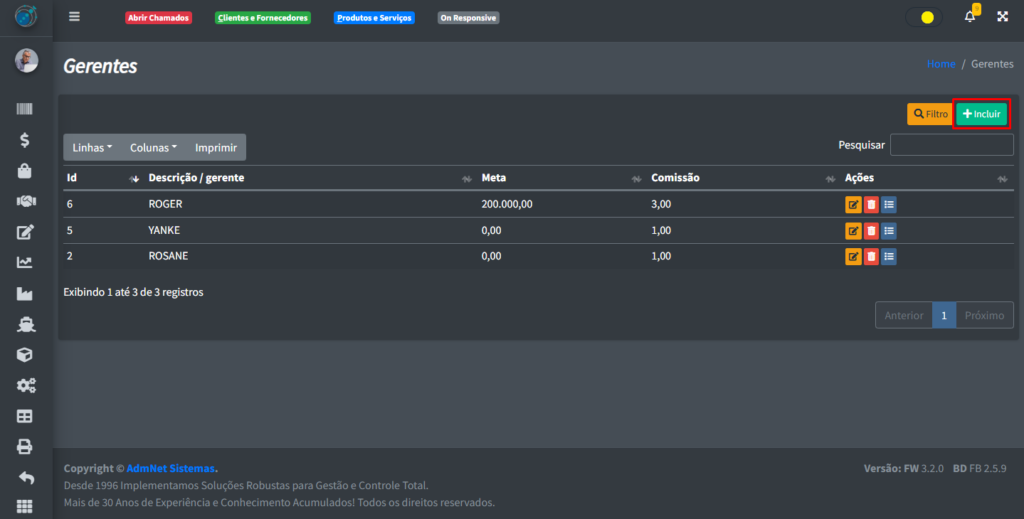The image size is (1024, 519).
Task: Open the handshake icon in sidebar
Action: pyautogui.click(x=25, y=201)
